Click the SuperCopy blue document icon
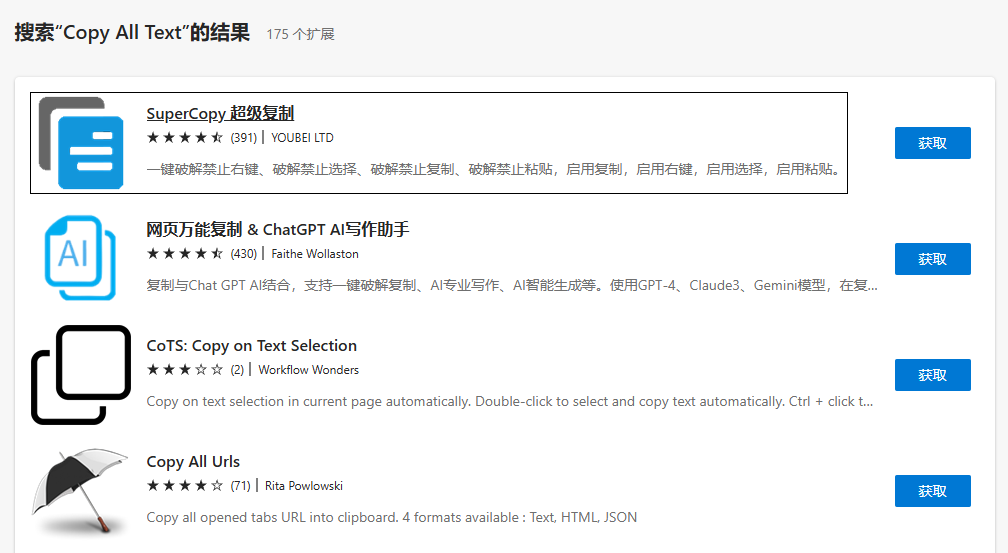This screenshot has width=1008, height=553. tap(81, 143)
